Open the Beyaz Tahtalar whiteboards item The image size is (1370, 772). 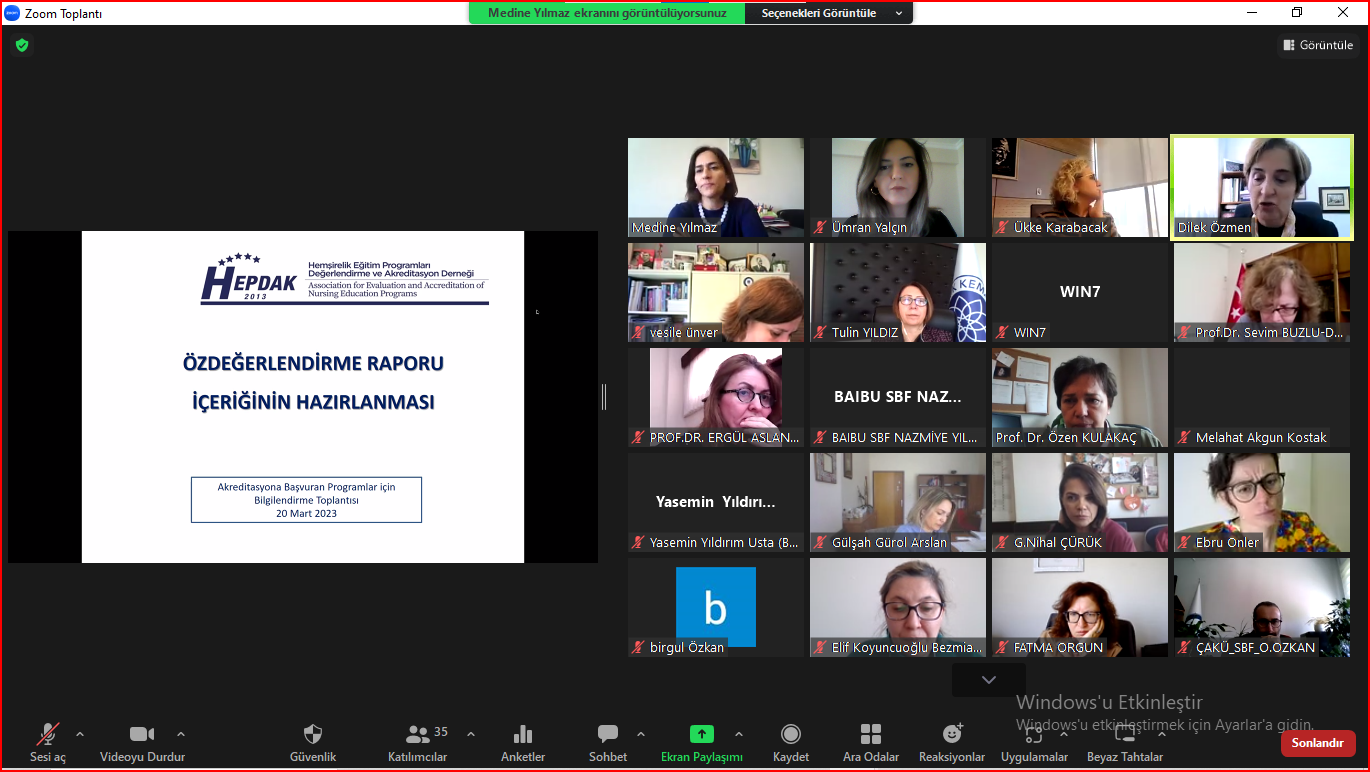1125,735
